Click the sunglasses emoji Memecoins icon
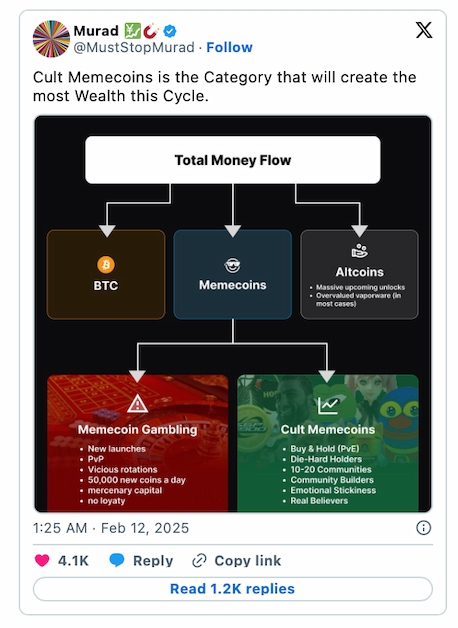This screenshot has height=628, width=458. pyautogui.click(x=232, y=265)
